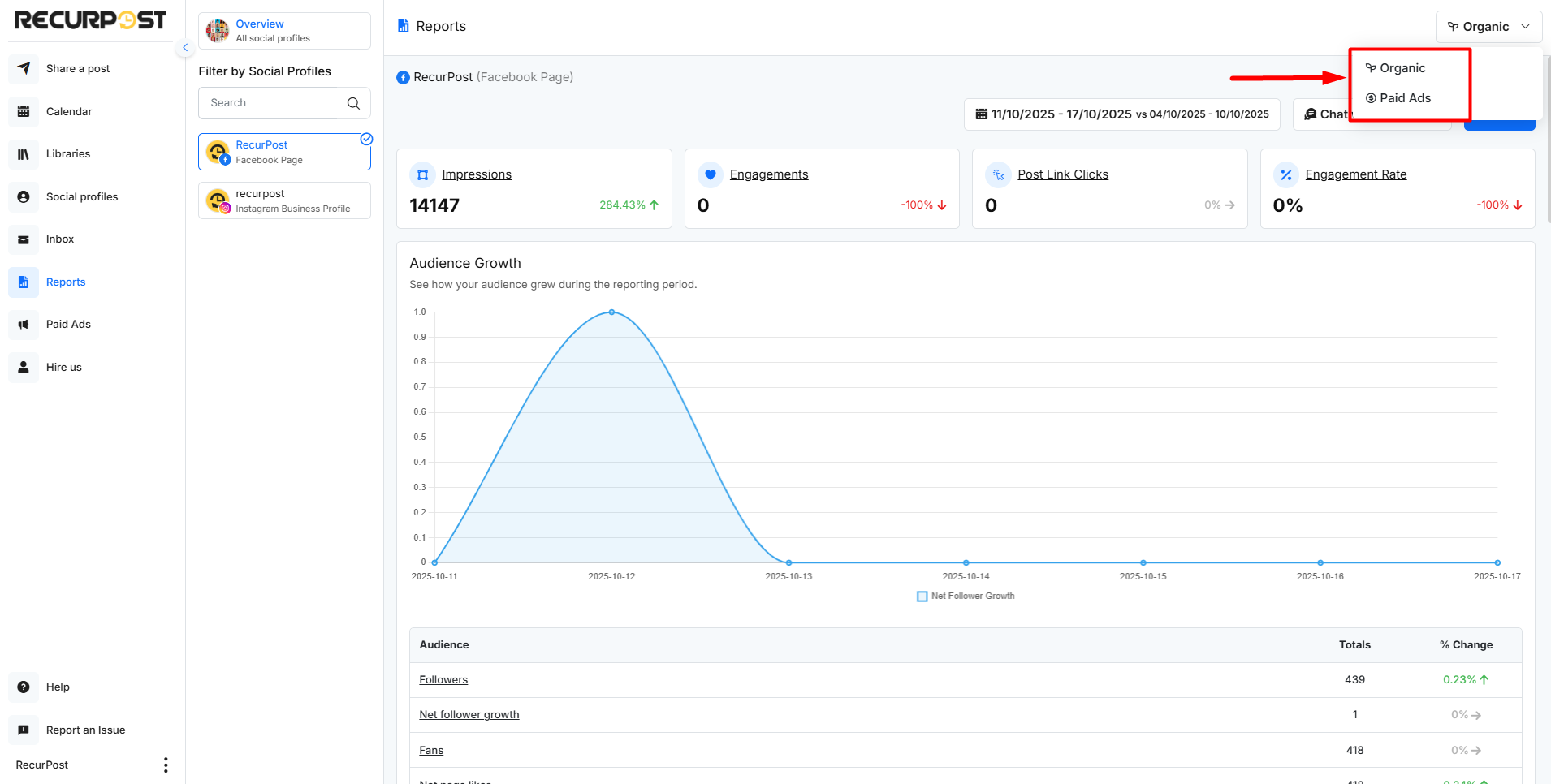Click the Impressions metric link
1551x784 pixels.
pos(476,174)
